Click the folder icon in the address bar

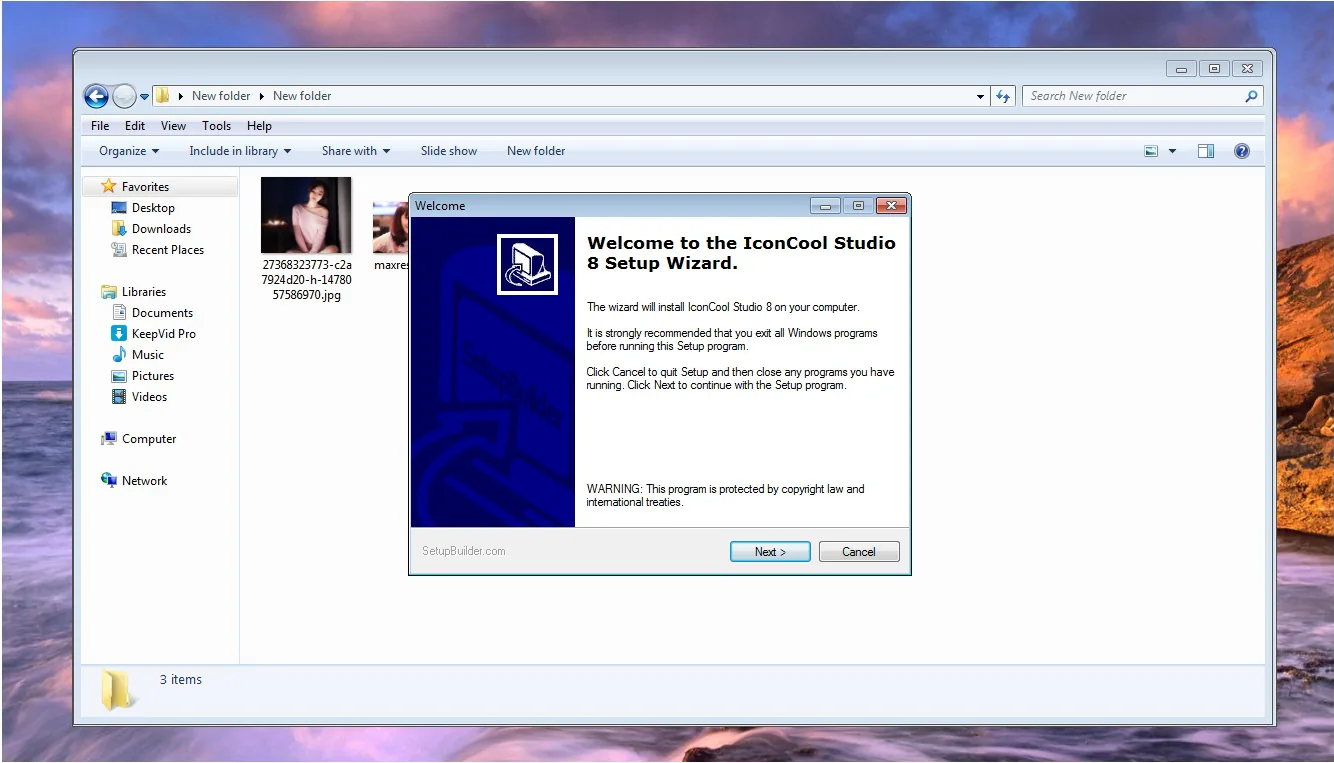click(x=162, y=96)
